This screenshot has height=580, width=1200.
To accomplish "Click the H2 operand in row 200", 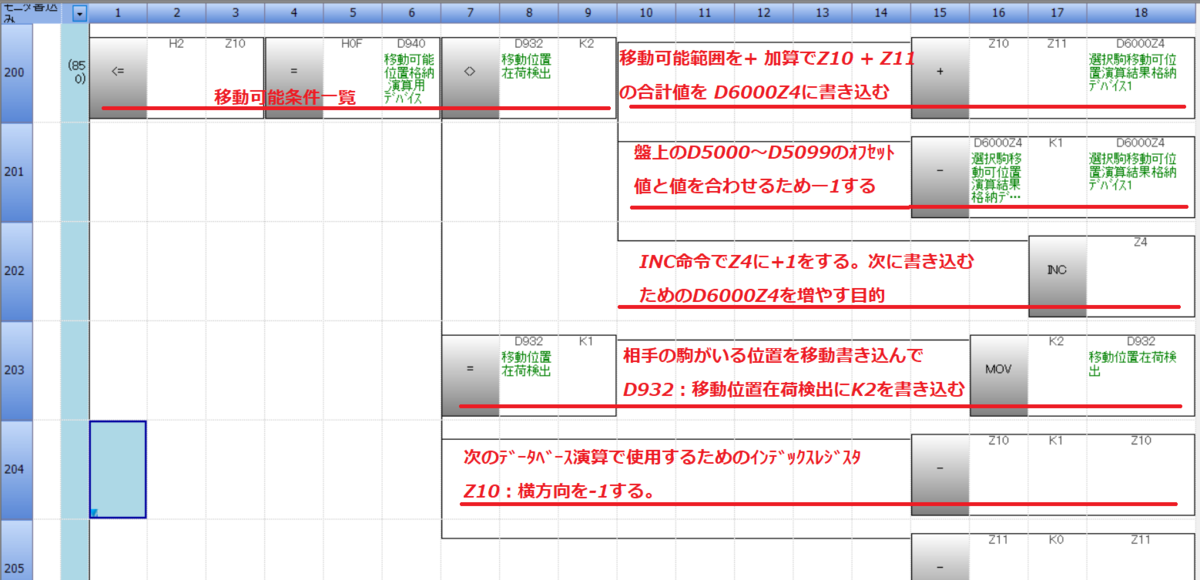I will tap(177, 44).
